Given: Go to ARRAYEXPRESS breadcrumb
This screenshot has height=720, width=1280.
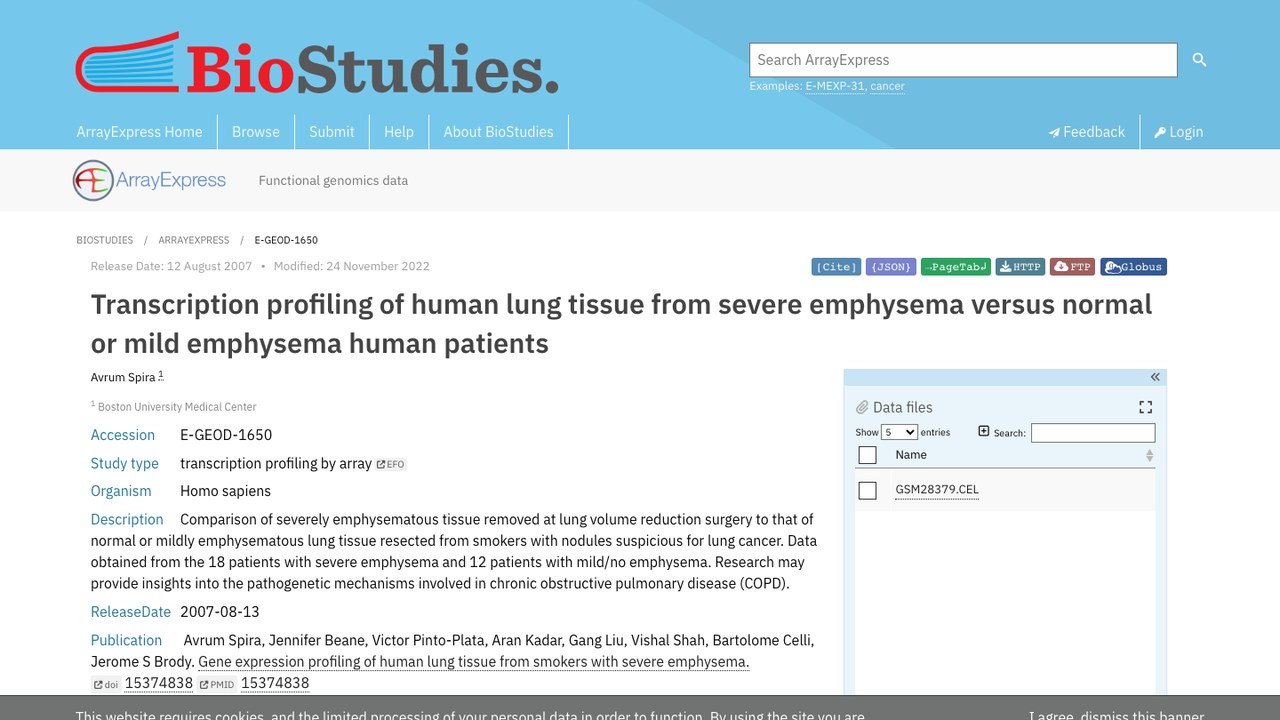Looking at the screenshot, I should (193, 240).
